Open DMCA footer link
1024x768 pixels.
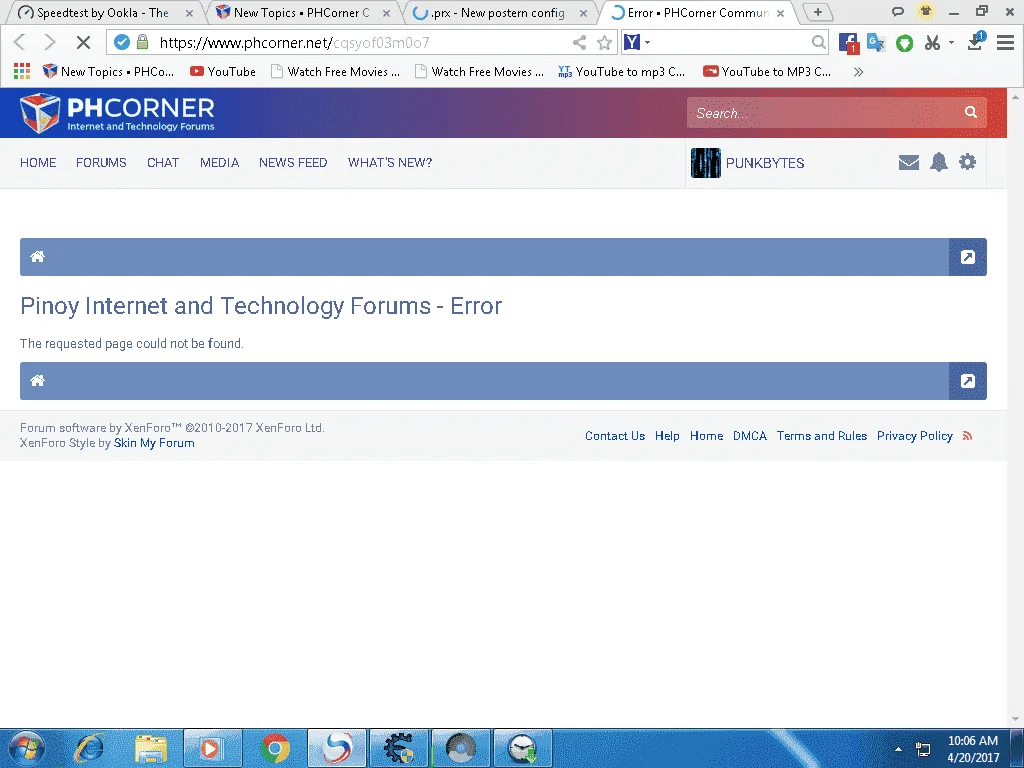[750, 436]
